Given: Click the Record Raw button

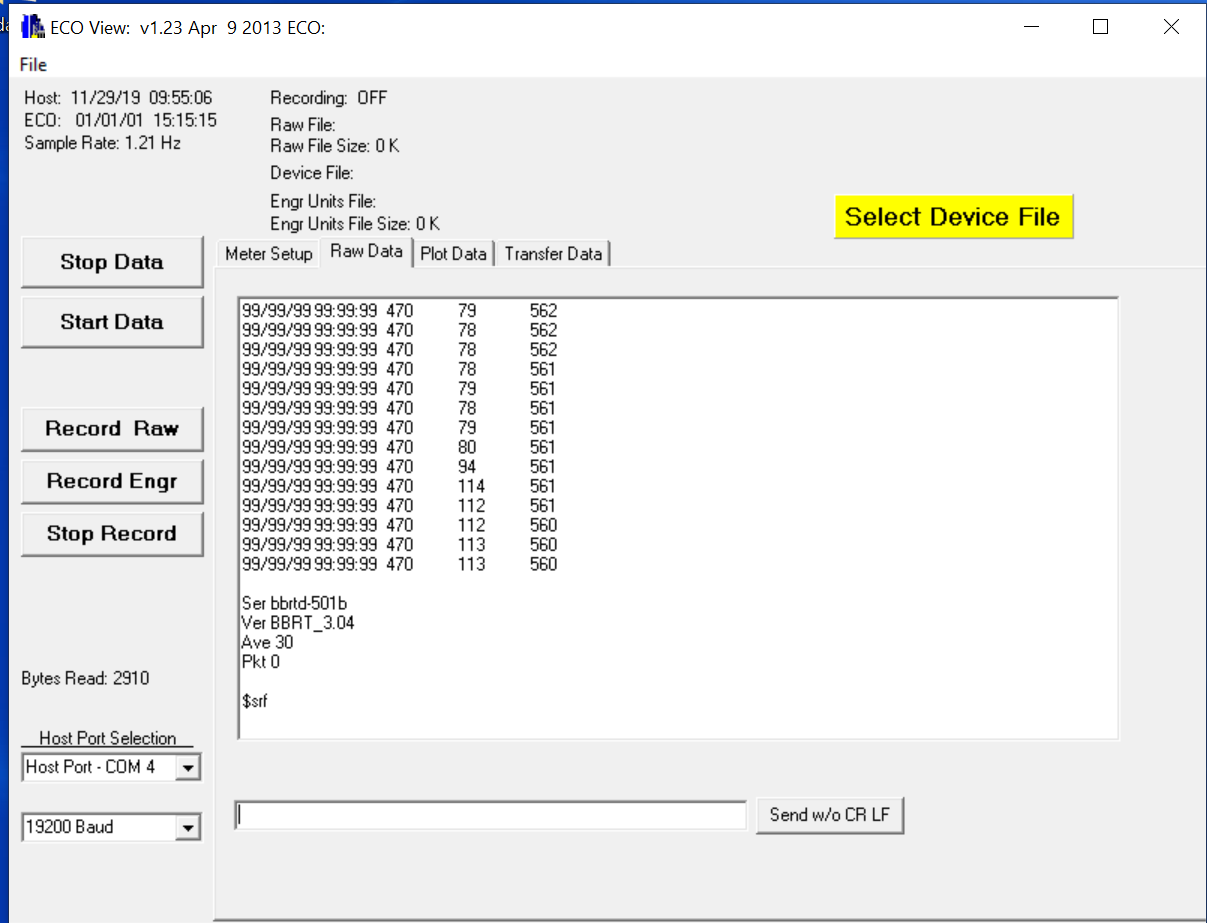Looking at the screenshot, I should 112,429.
